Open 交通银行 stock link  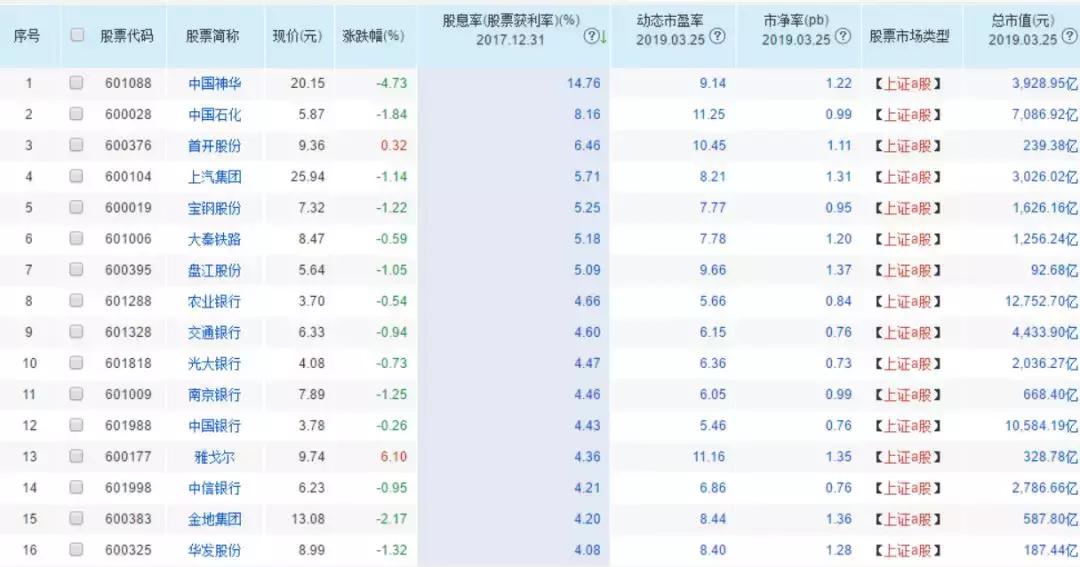[214, 332]
